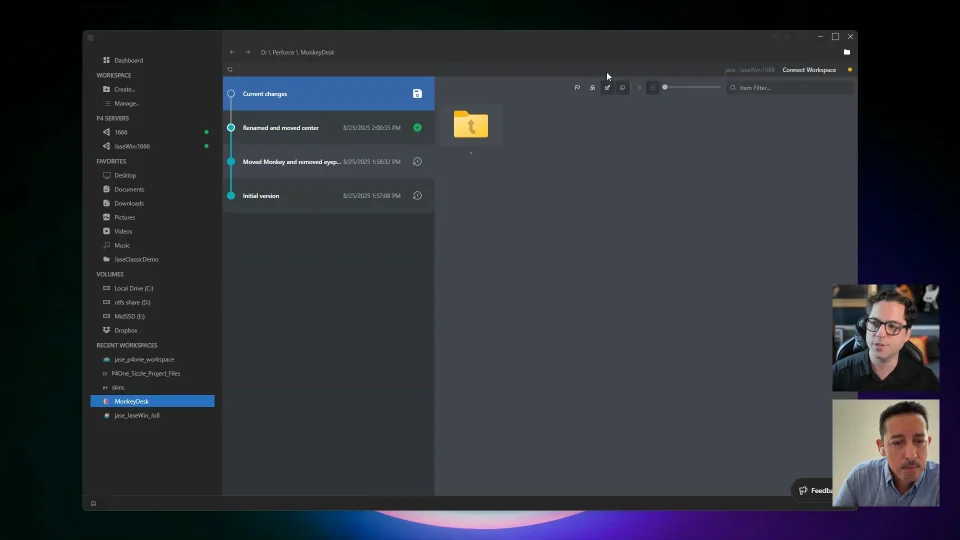Expand the panel icon in the bottom-left status bar
This screenshot has height=540, width=960.
(x=93, y=503)
